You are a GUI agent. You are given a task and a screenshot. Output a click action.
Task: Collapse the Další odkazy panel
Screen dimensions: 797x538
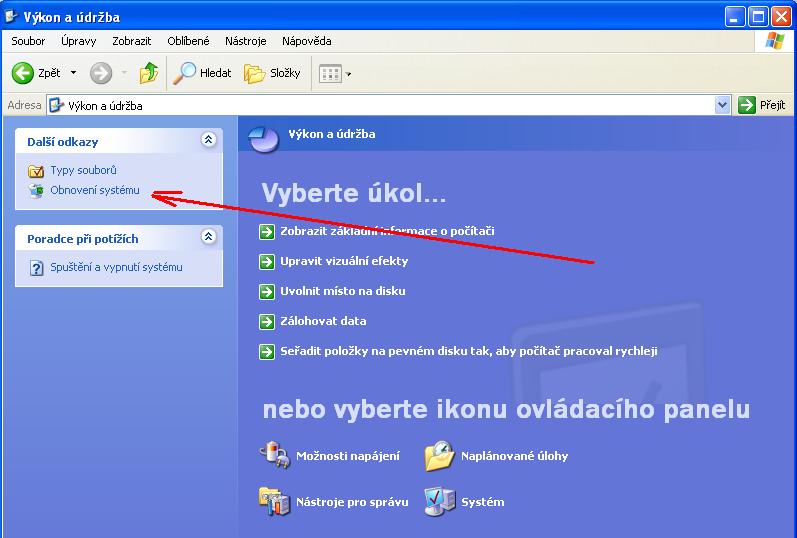coord(208,139)
